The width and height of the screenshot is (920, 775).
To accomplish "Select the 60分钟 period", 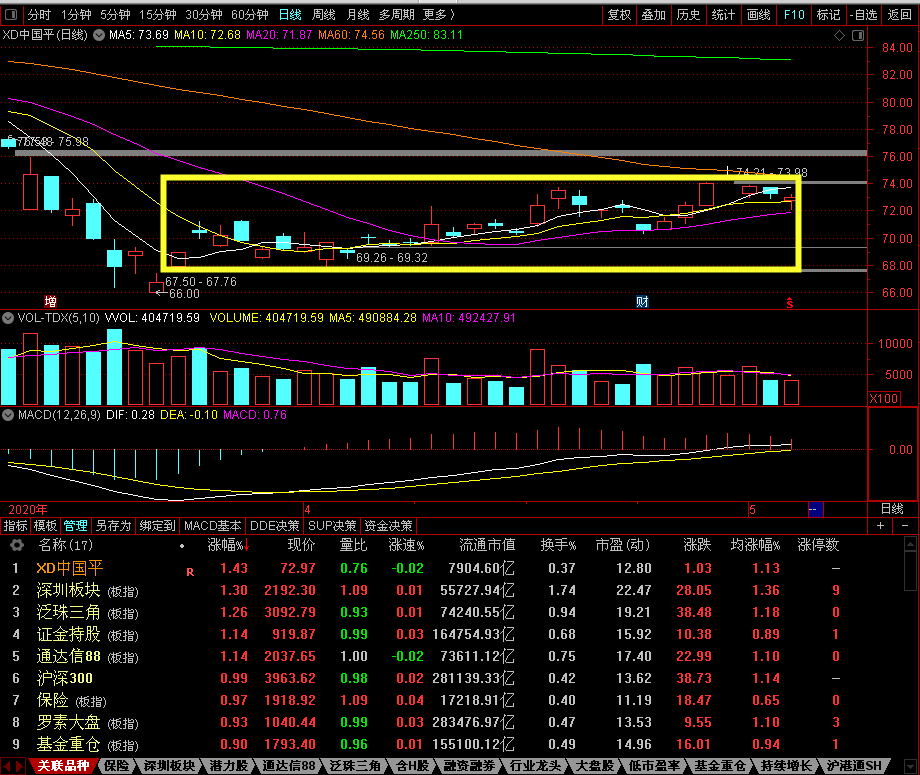I will (x=249, y=14).
